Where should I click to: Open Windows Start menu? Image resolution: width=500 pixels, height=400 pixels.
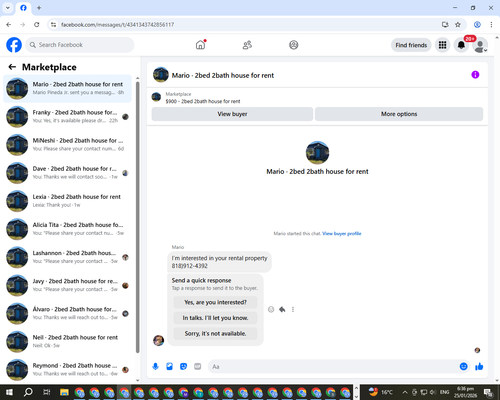[9, 392]
